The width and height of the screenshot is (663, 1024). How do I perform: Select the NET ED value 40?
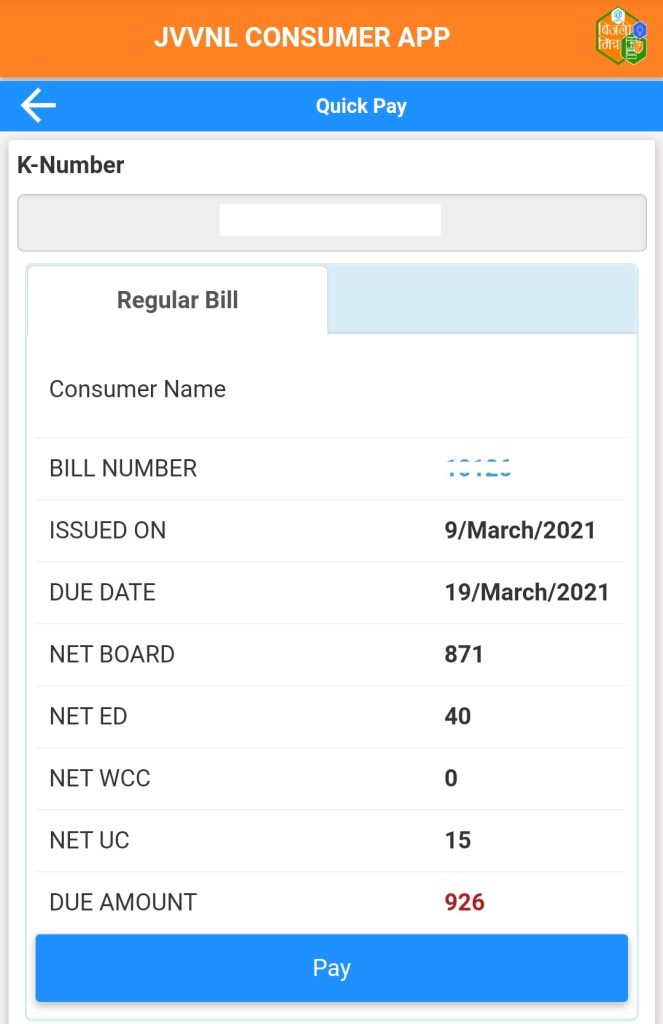(x=458, y=716)
